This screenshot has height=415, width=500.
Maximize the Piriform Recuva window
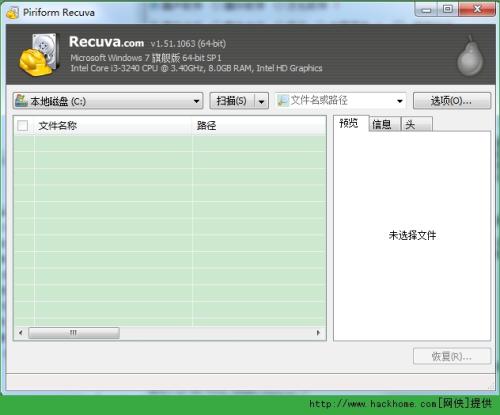(448, 10)
